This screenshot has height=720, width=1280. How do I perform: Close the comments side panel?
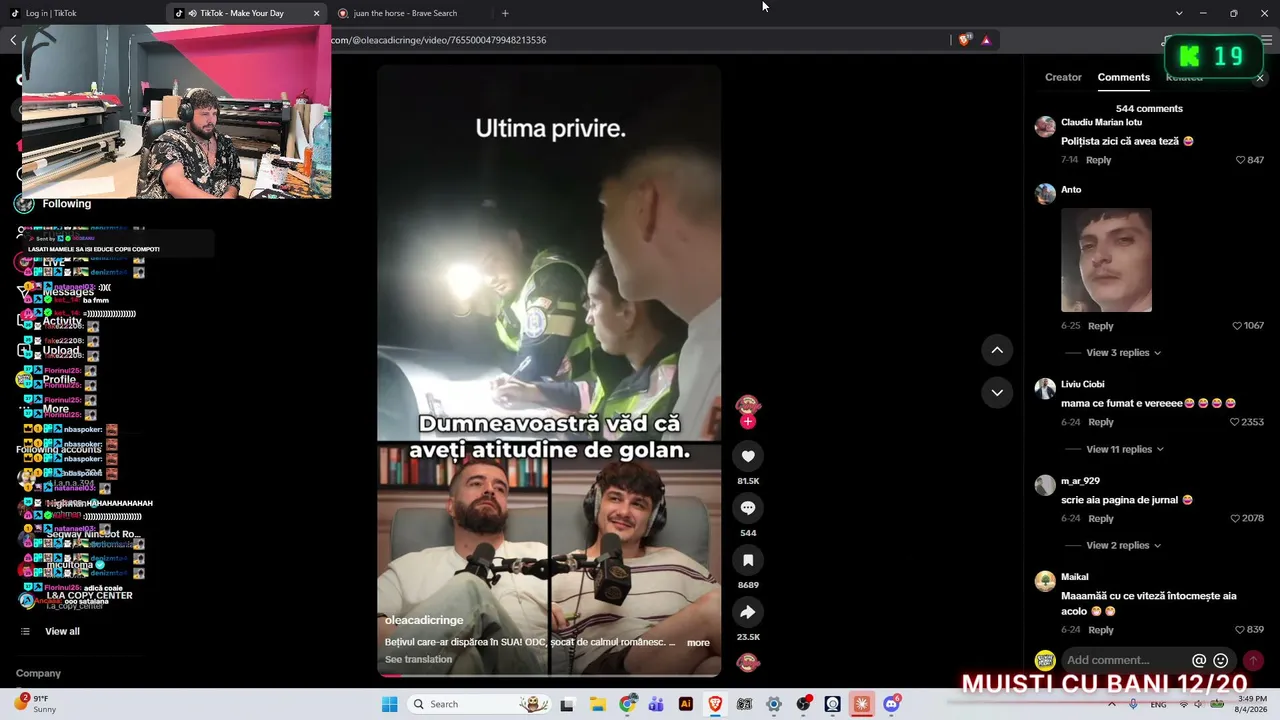click(1260, 78)
